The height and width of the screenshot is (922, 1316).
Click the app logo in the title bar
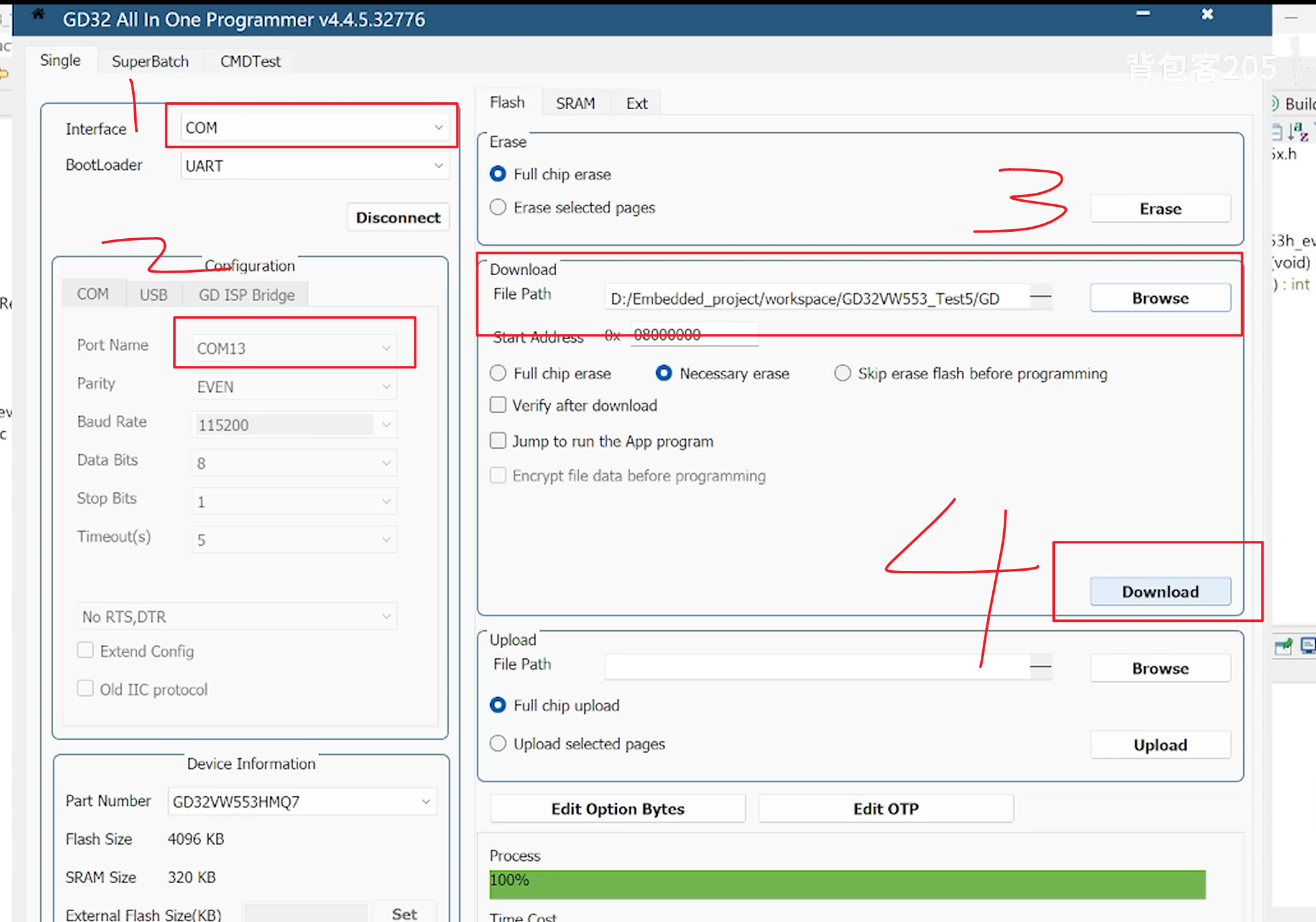click(x=38, y=14)
